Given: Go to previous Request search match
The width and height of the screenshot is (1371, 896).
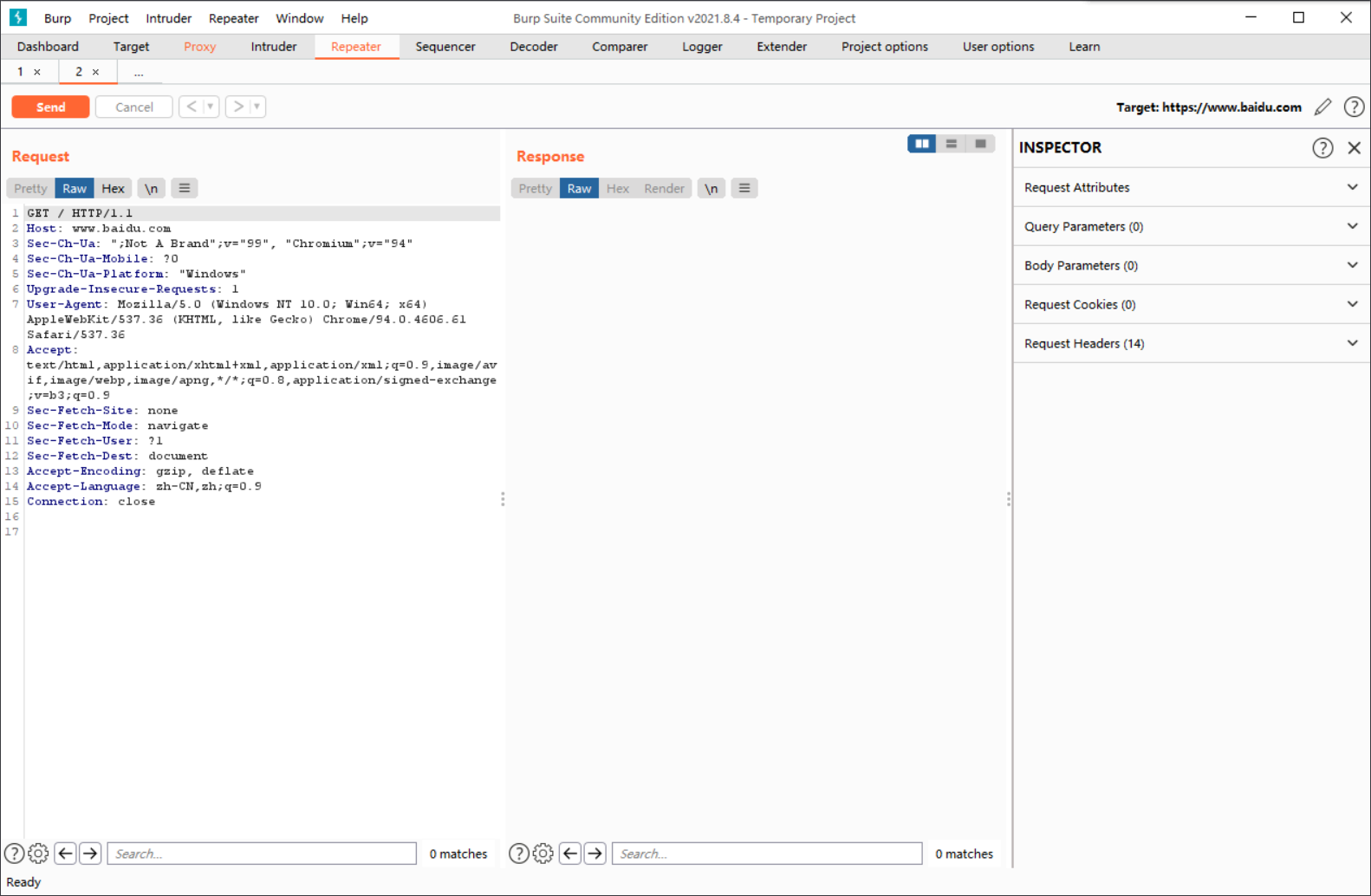Looking at the screenshot, I should coord(65,854).
